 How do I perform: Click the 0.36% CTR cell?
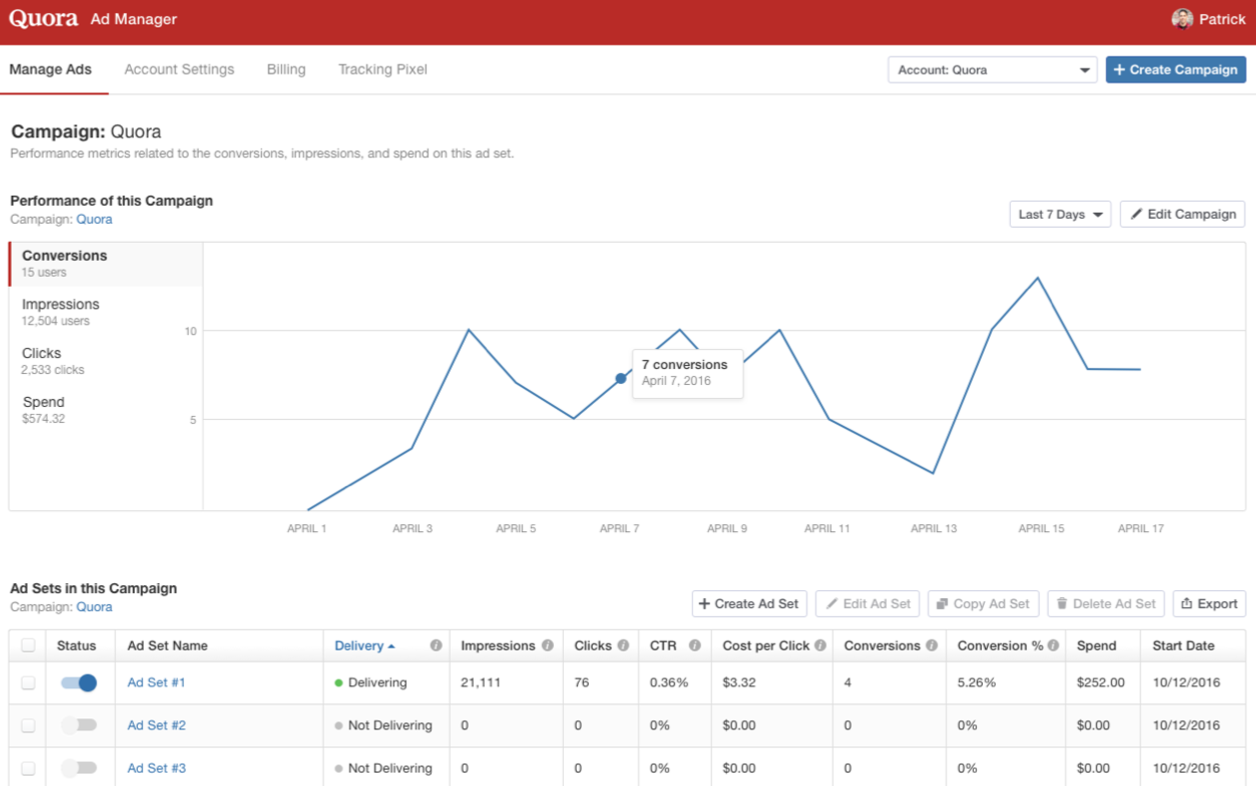click(x=669, y=683)
